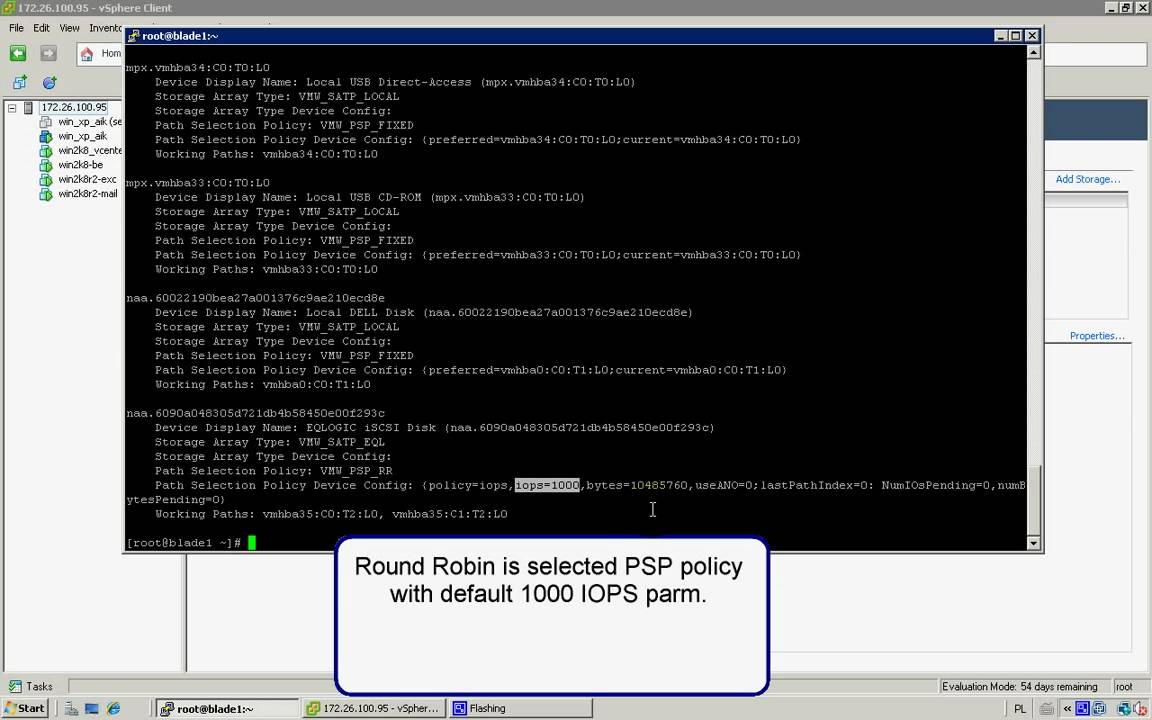The width and height of the screenshot is (1152, 720).
Task: Click the Tasks label in status bar
Action: coord(39,686)
